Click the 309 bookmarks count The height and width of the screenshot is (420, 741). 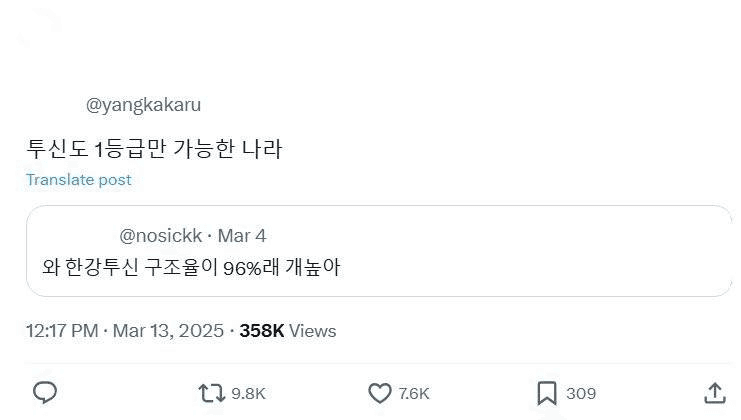581,394
